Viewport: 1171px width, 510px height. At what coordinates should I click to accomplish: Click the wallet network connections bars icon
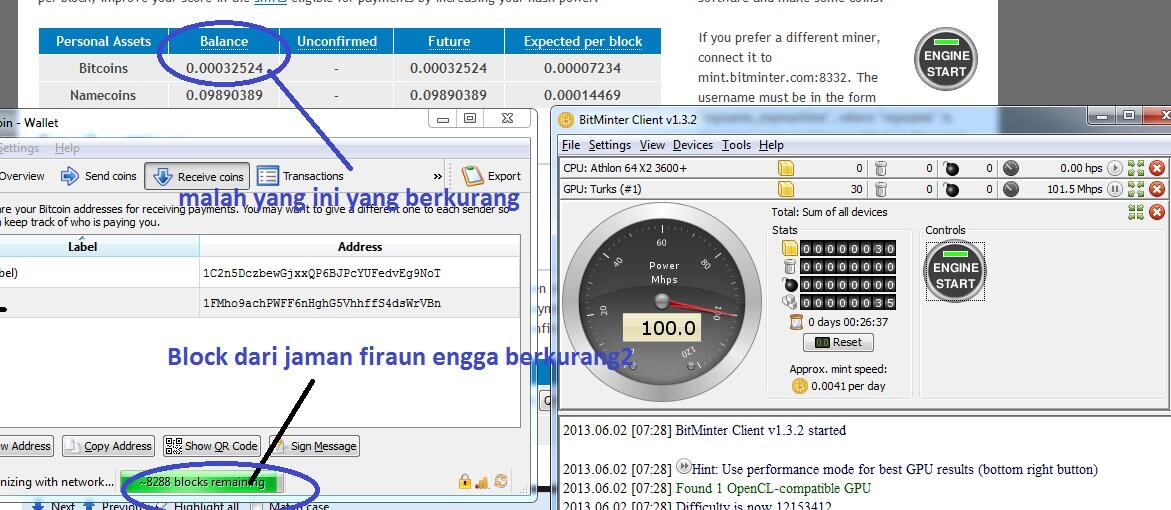[x=482, y=482]
